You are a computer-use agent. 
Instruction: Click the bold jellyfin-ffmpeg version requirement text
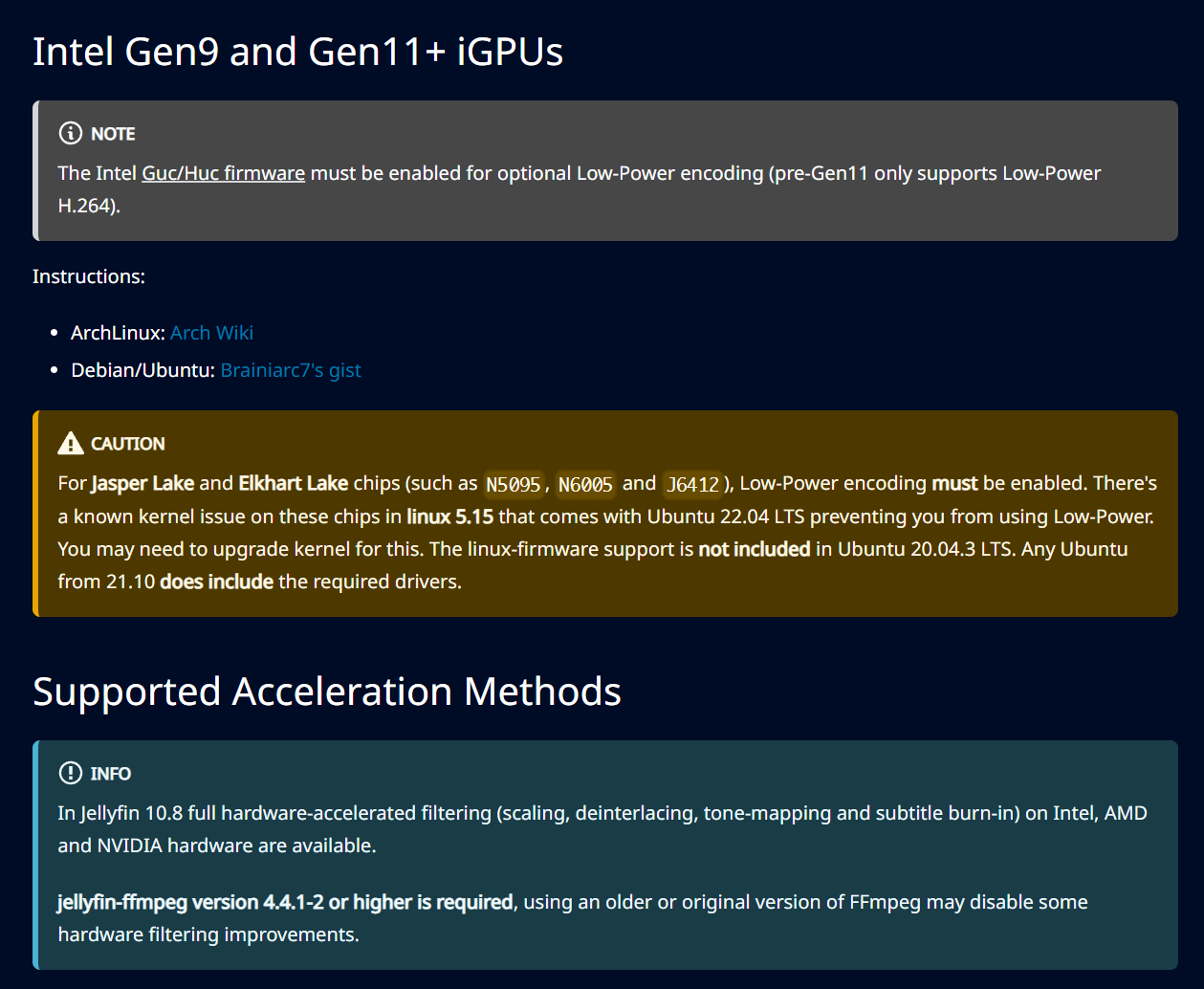(x=285, y=902)
